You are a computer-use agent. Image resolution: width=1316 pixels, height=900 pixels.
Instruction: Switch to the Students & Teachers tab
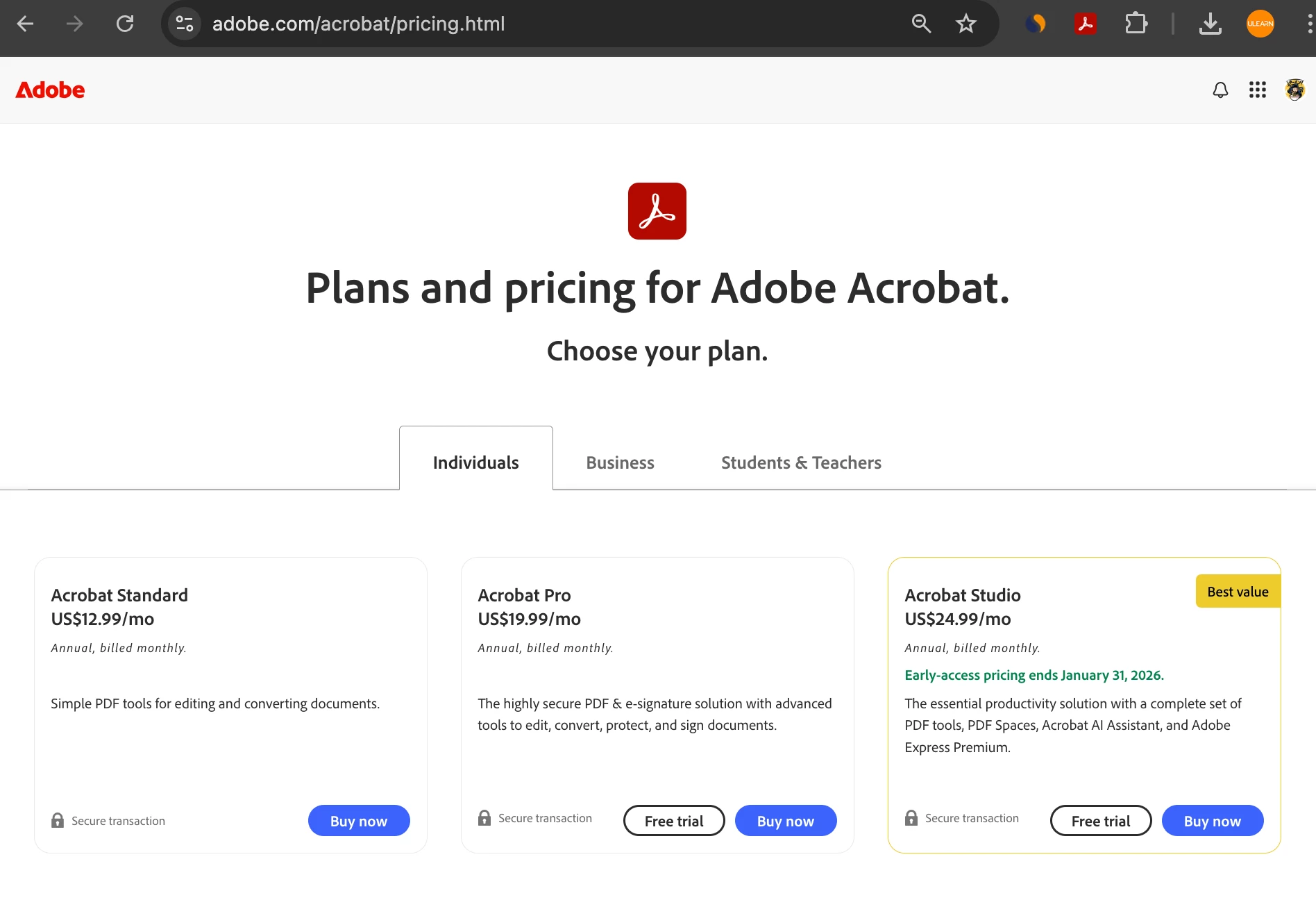(801, 462)
